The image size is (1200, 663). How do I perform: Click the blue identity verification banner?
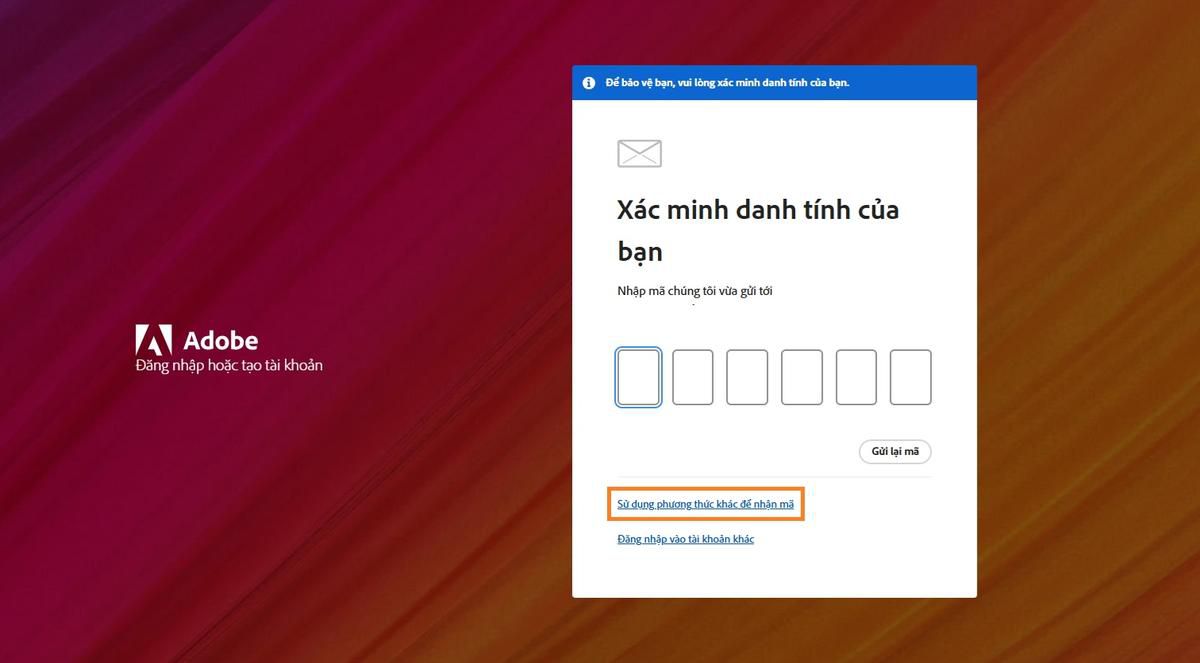(x=774, y=82)
